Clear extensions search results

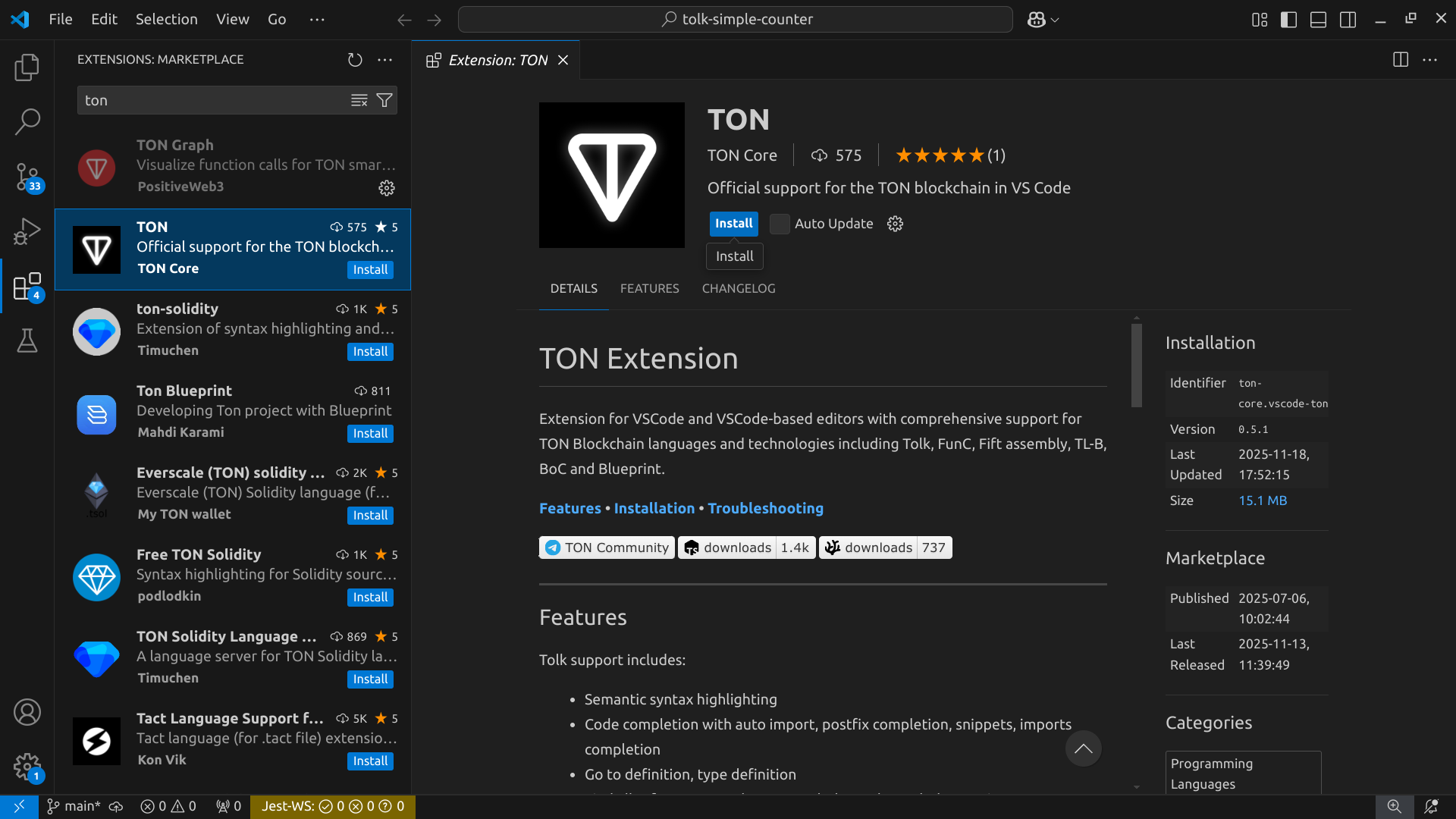359,100
